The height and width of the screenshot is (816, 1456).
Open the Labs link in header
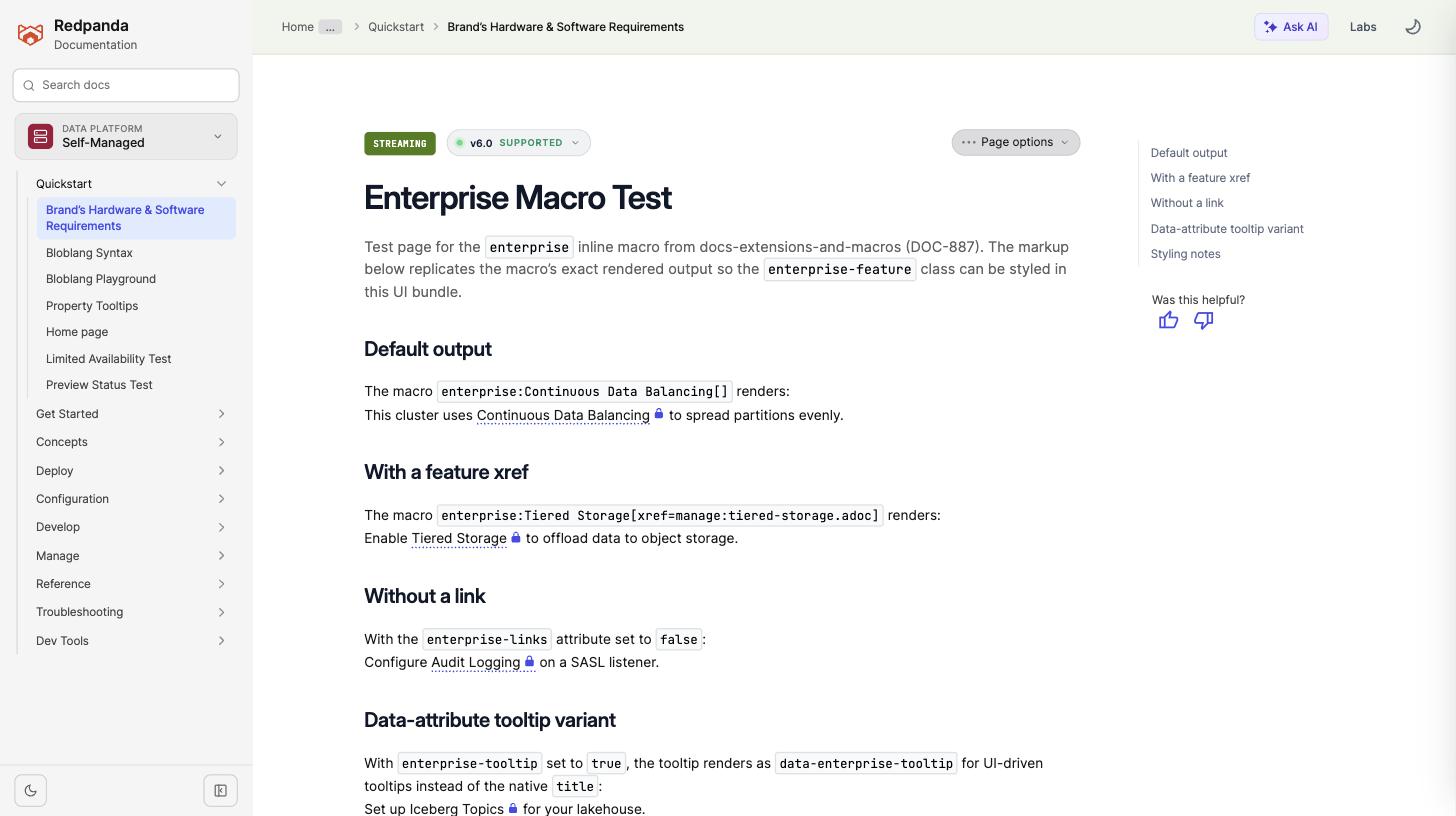point(1363,27)
